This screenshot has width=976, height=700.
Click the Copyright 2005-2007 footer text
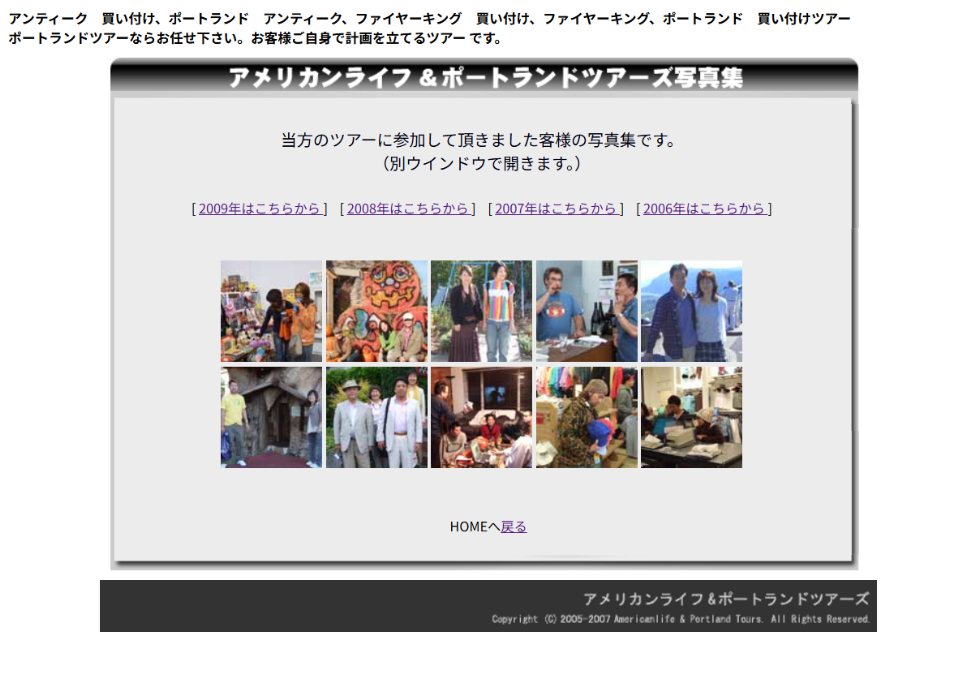pyautogui.click(x=680, y=620)
